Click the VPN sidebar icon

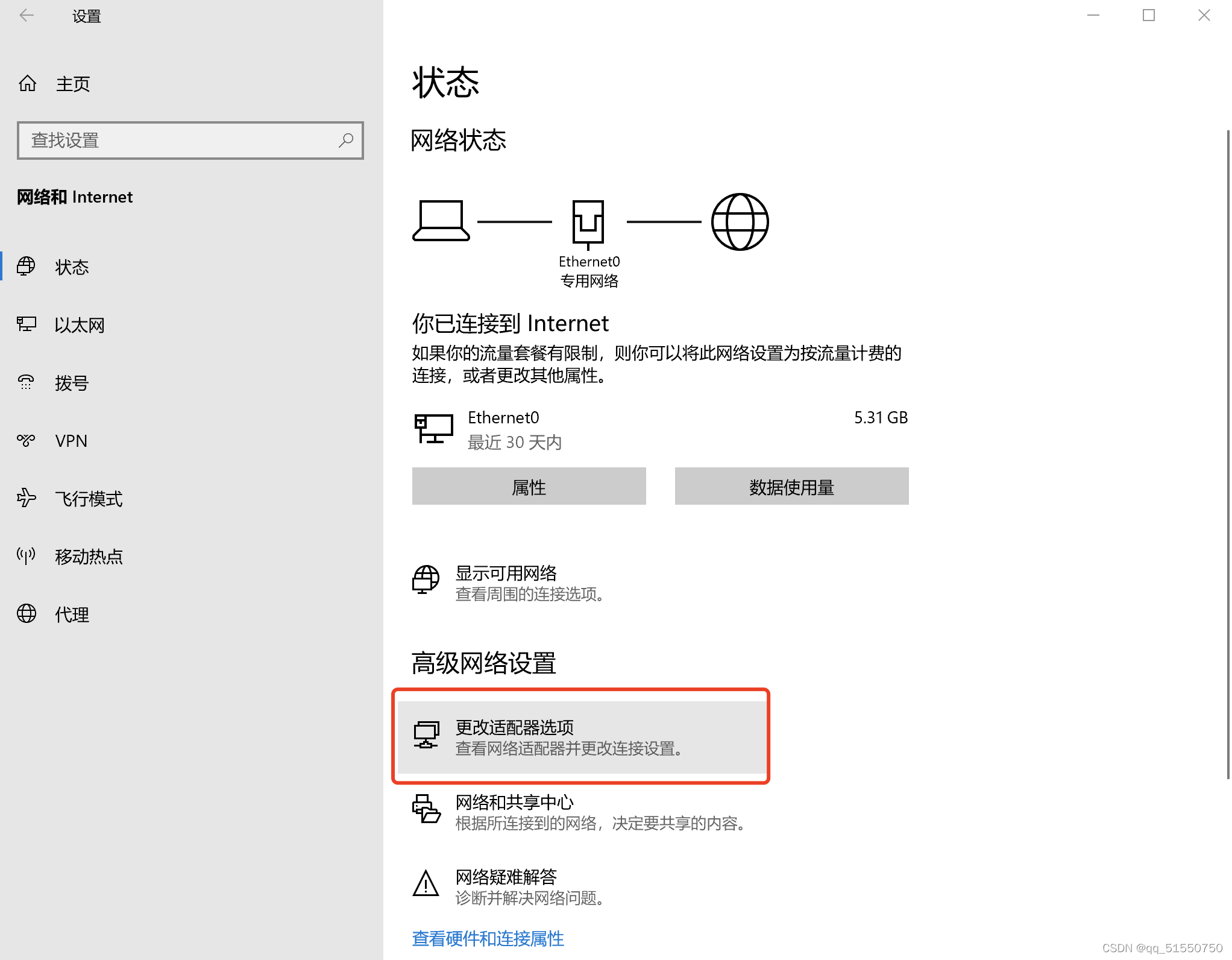pyautogui.click(x=26, y=440)
